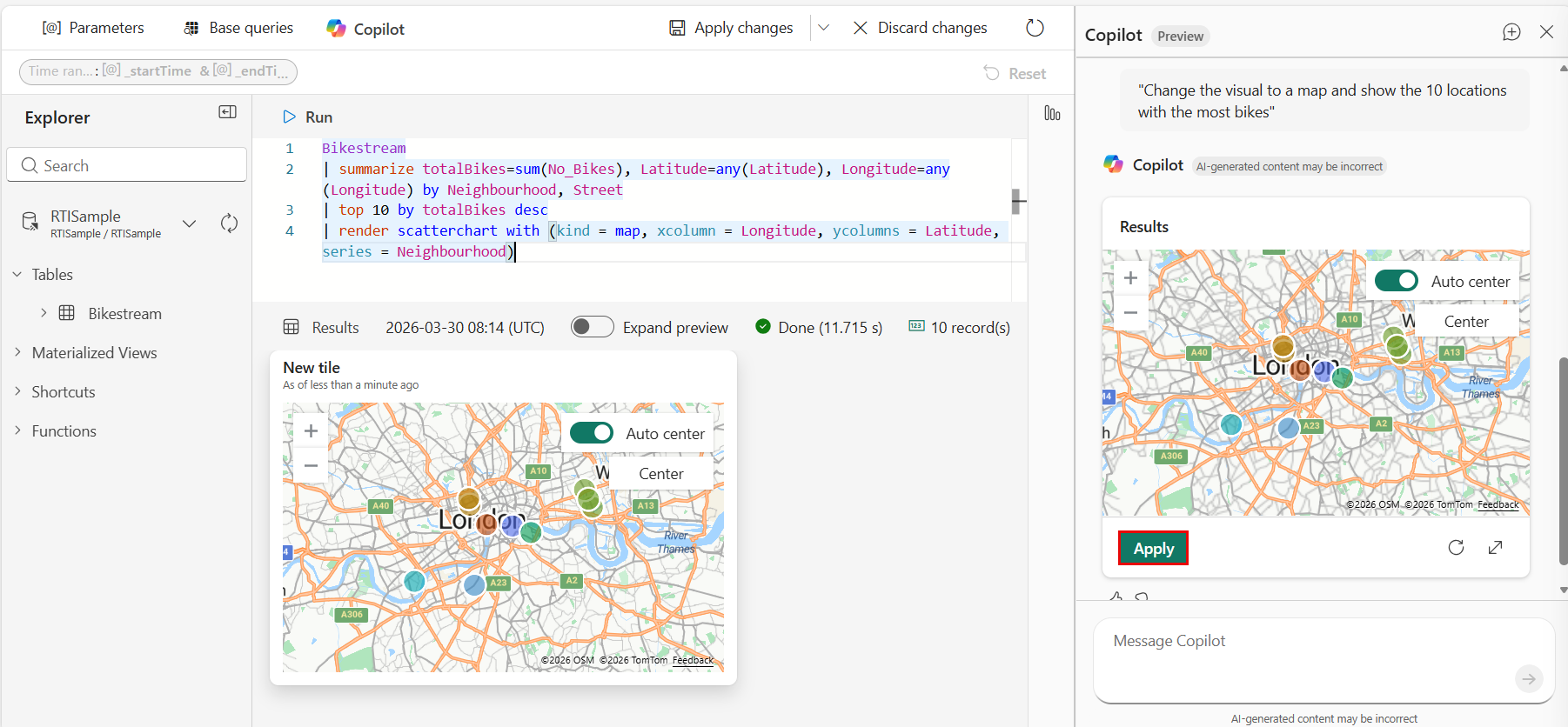This screenshot has height=727, width=1568.
Task: Expand the Materialized Views section
Action: [x=17, y=352]
